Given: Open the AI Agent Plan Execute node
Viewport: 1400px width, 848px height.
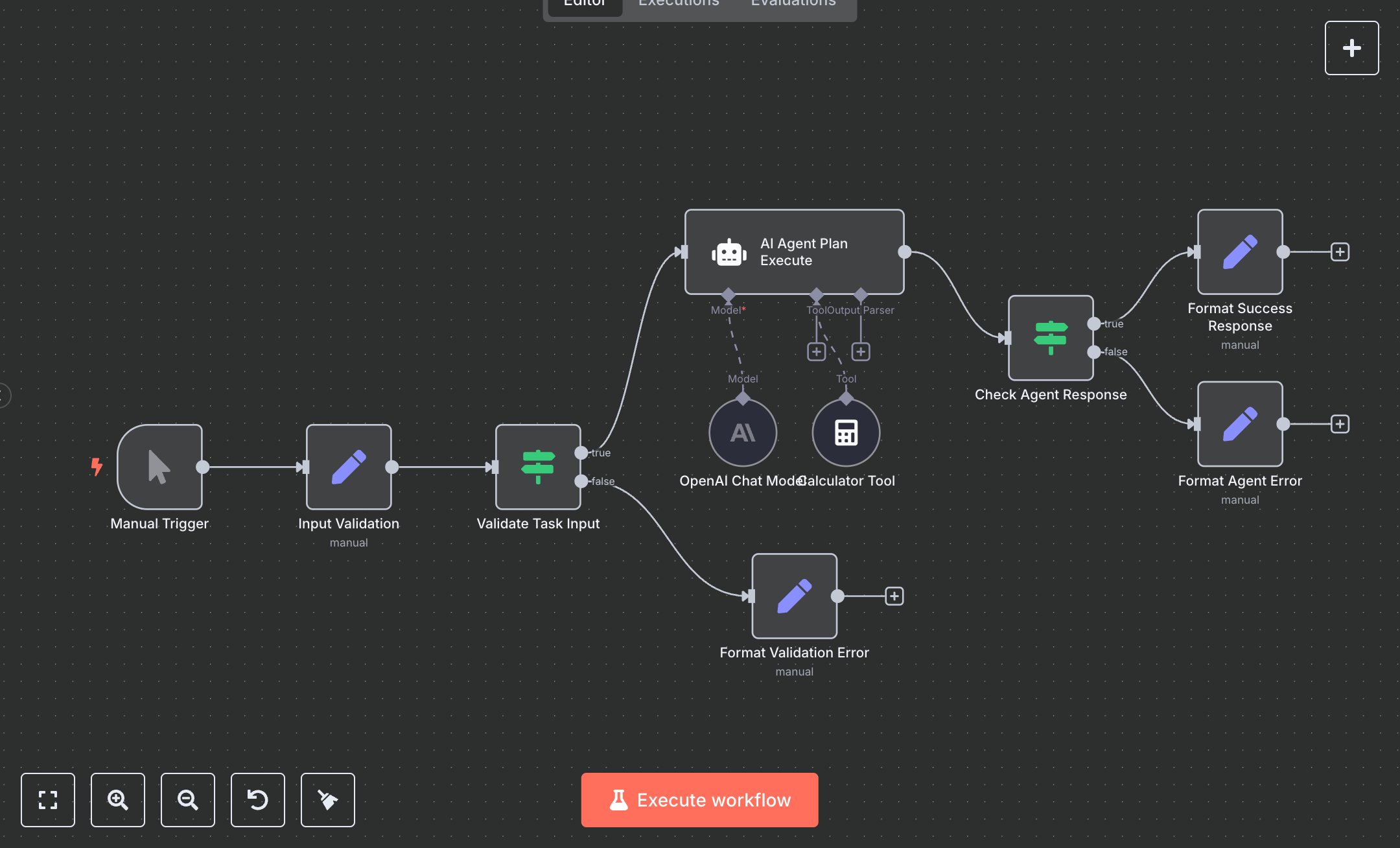Looking at the screenshot, I should click(794, 252).
